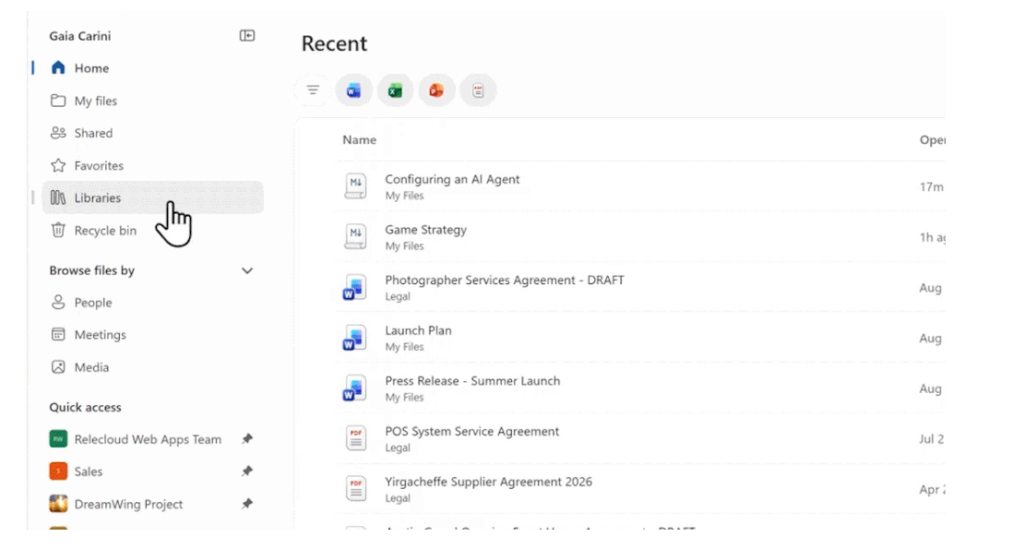Screen dimensions: 1024x549
Task: Open the Recycle bin
Action: click(153, 230)
